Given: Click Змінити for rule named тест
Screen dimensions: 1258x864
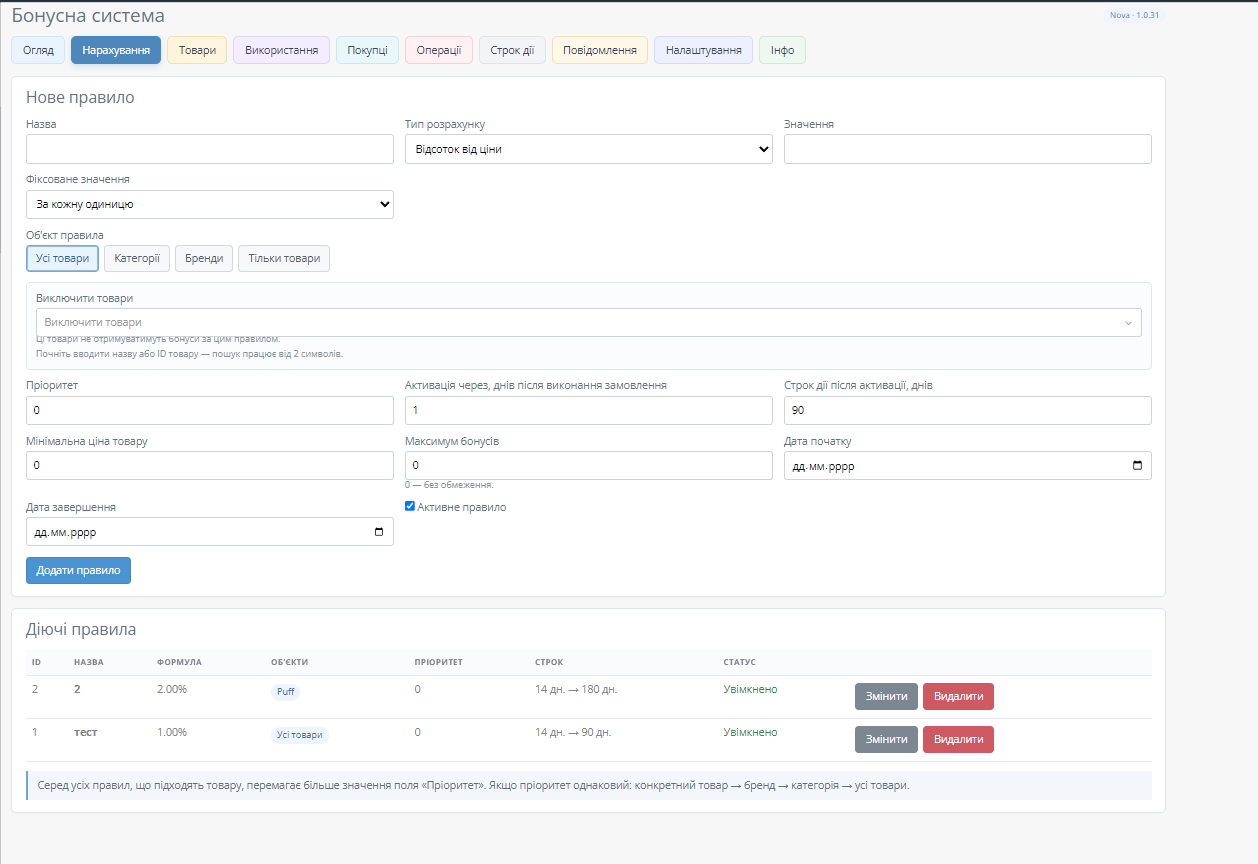Looking at the screenshot, I should pyautogui.click(x=886, y=739).
